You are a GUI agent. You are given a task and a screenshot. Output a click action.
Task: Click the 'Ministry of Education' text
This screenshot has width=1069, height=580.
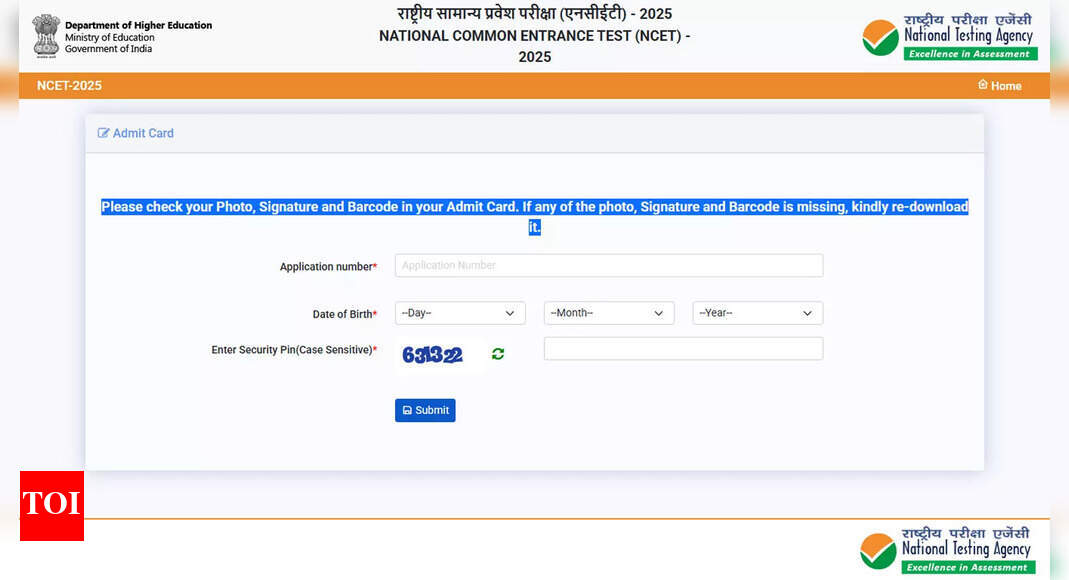tap(110, 37)
